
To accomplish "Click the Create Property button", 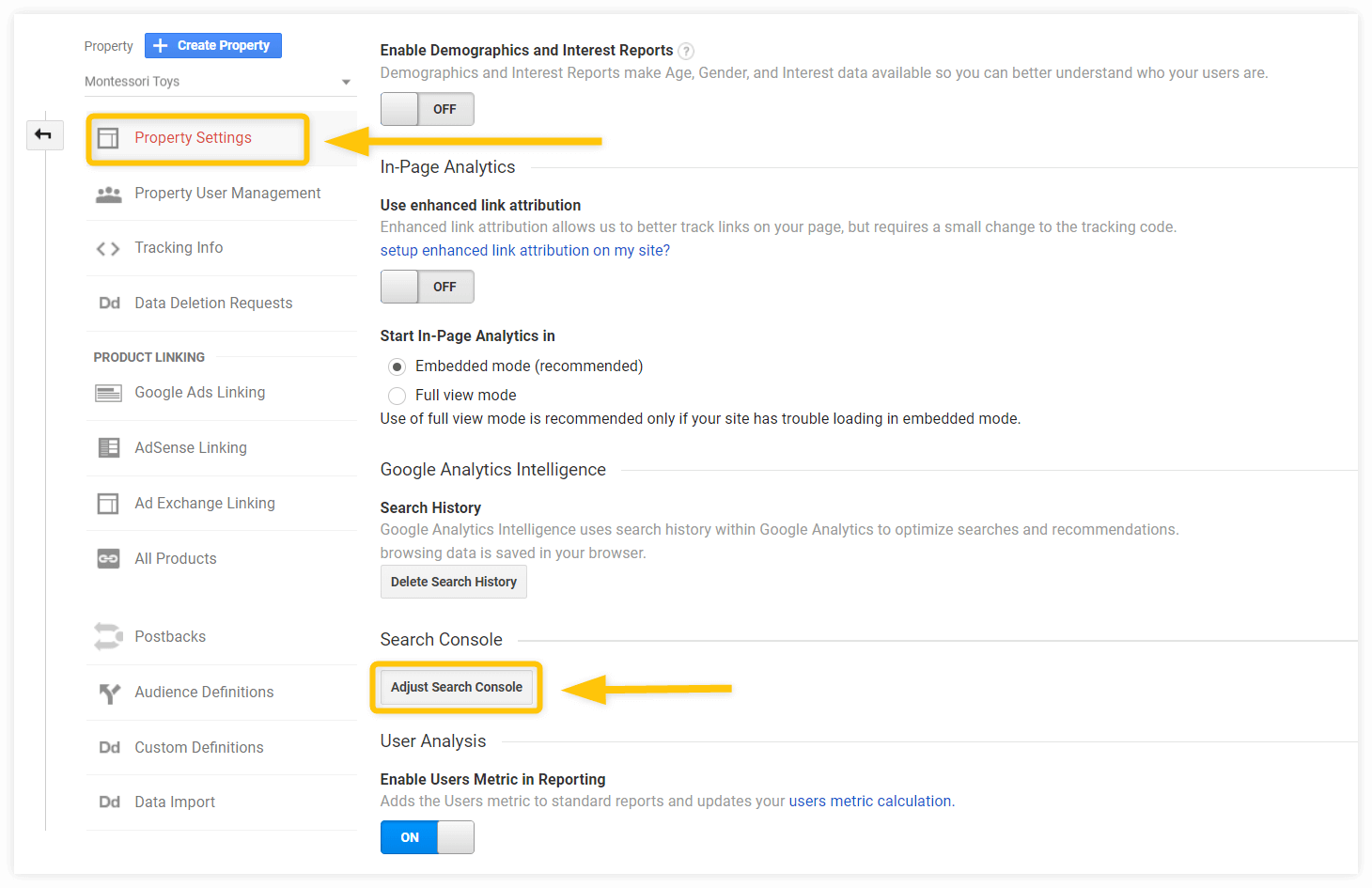I will (x=213, y=46).
